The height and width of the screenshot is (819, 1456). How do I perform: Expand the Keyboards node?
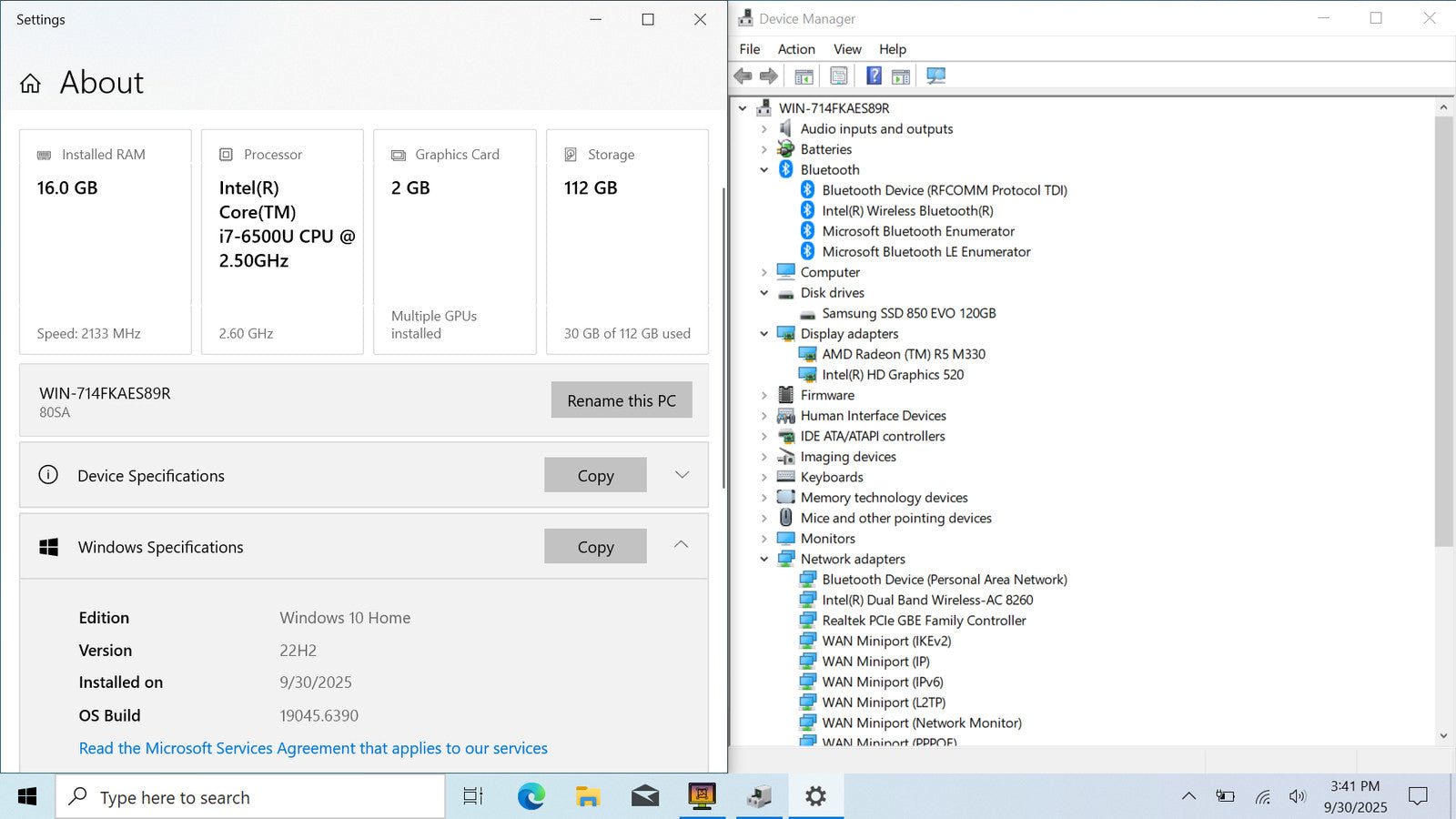[764, 477]
